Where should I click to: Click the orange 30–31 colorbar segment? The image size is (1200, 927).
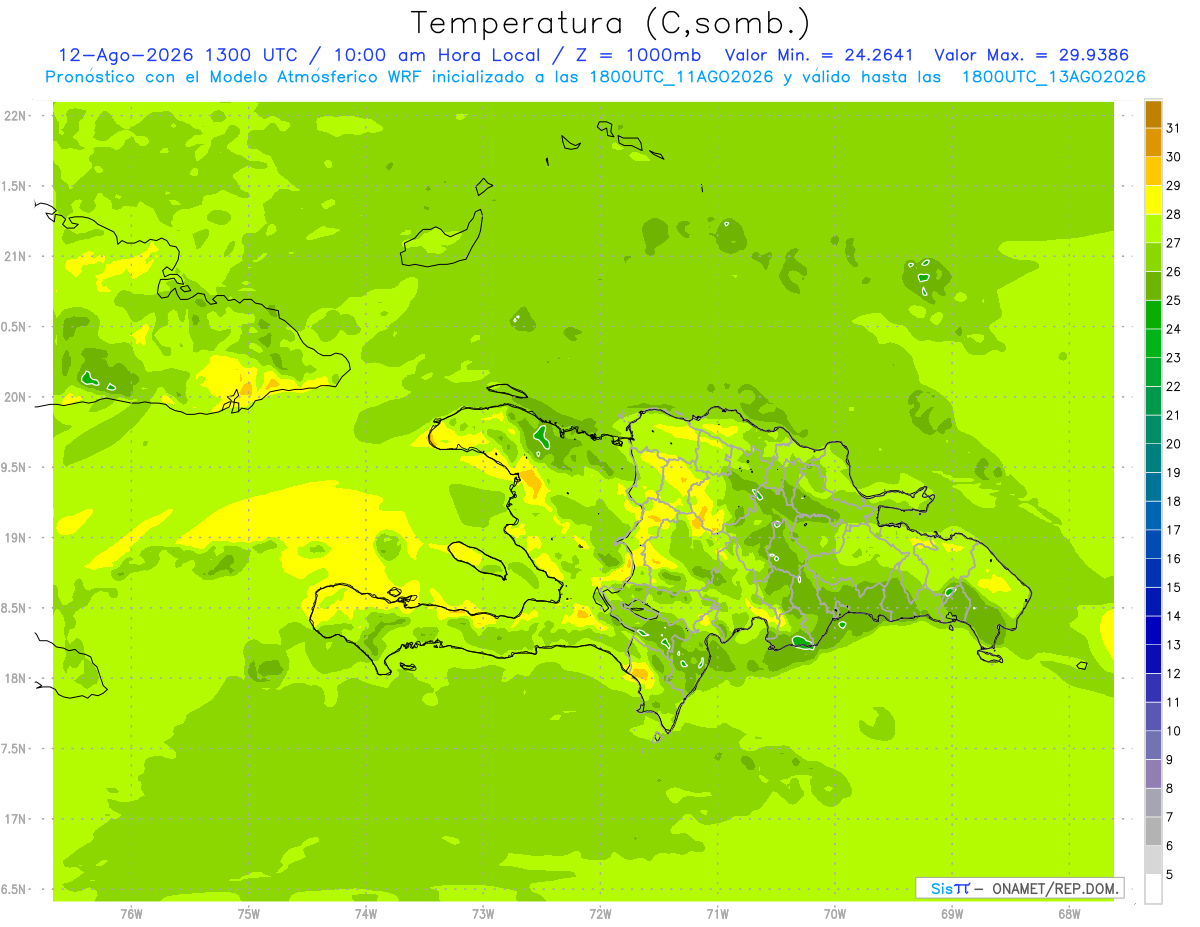[1153, 143]
